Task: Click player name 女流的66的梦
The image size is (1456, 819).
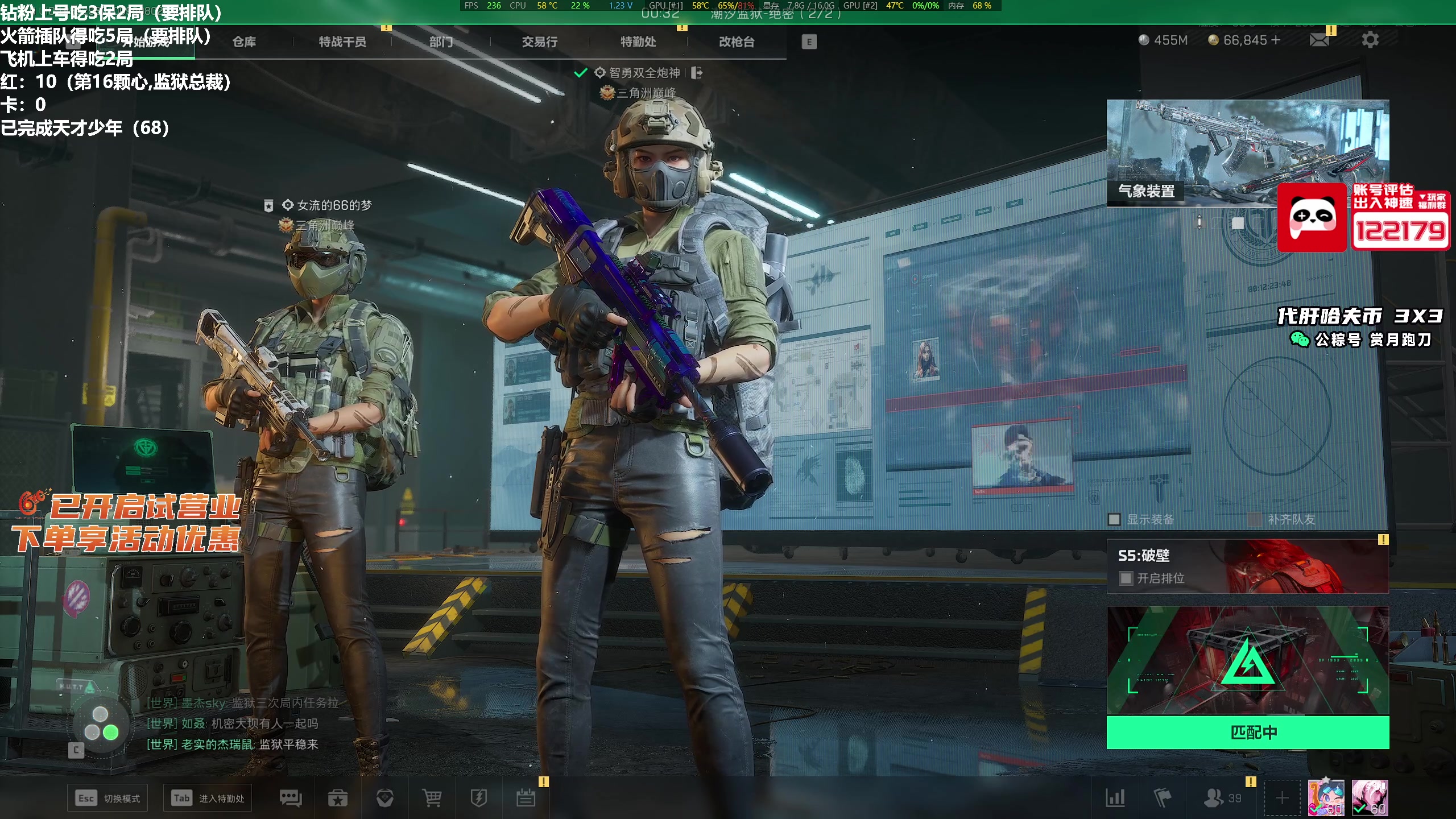Action: 334,205
